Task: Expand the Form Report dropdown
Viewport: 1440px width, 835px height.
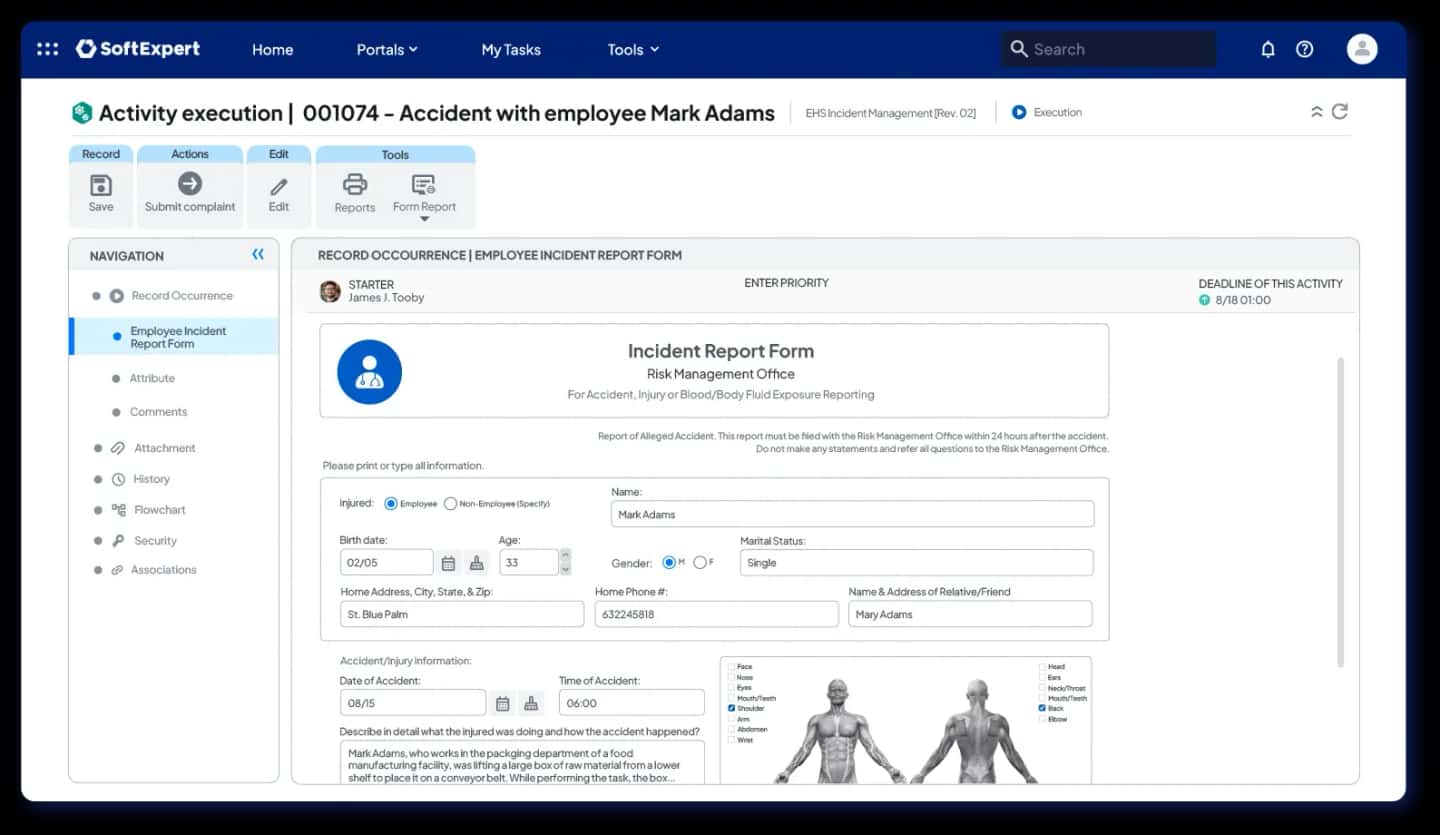Action: point(424,218)
